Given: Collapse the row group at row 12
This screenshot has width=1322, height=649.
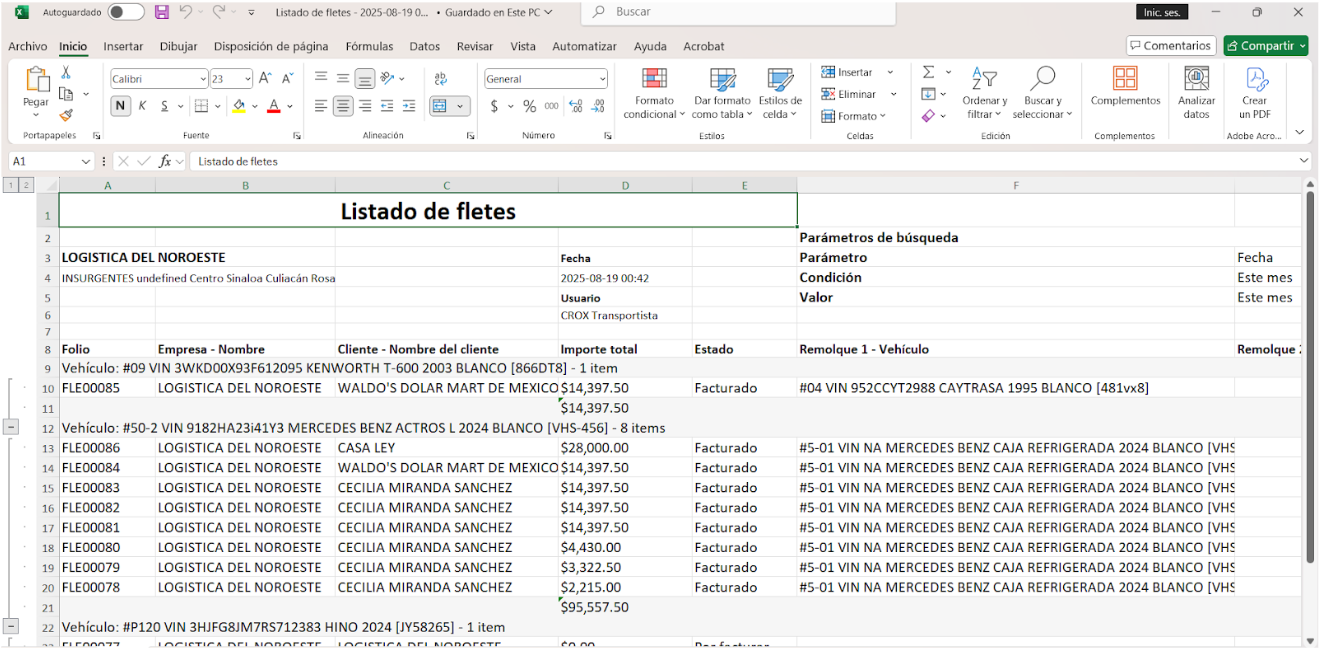Looking at the screenshot, I should tap(11, 427).
